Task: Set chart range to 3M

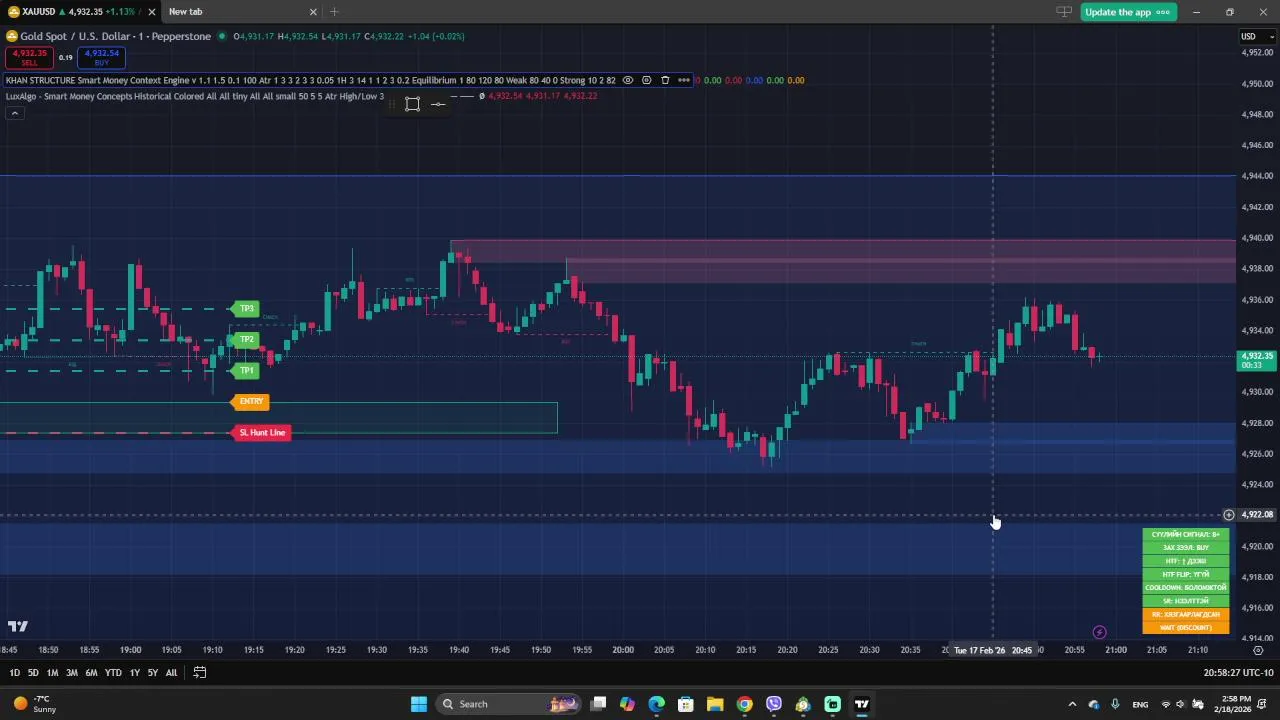Action: tap(72, 673)
